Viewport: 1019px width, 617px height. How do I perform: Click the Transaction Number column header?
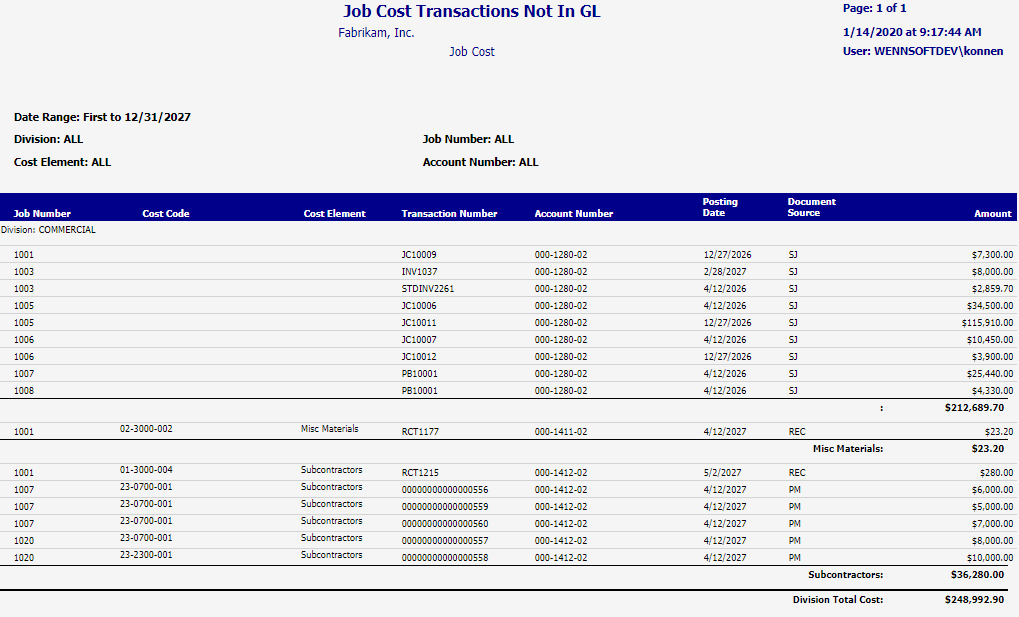[449, 213]
